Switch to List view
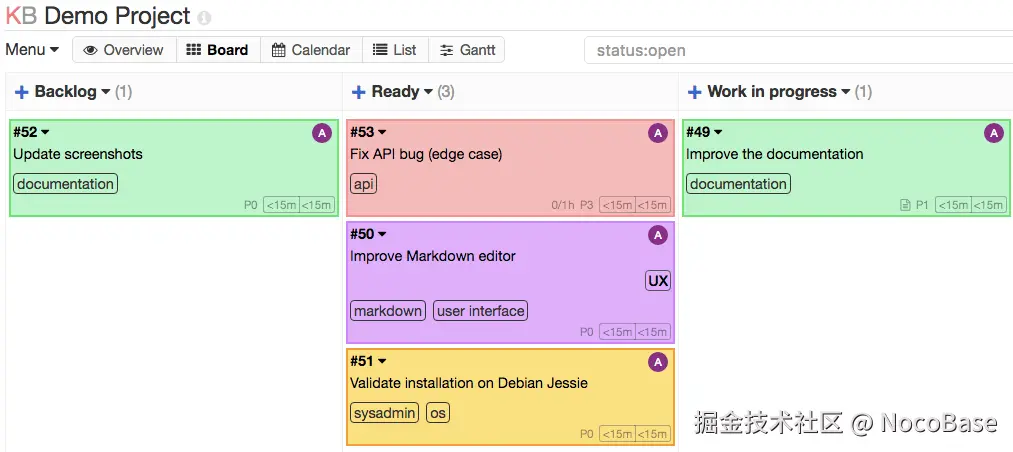The height and width of the screenshot is (452, 1013). (395, 50)
